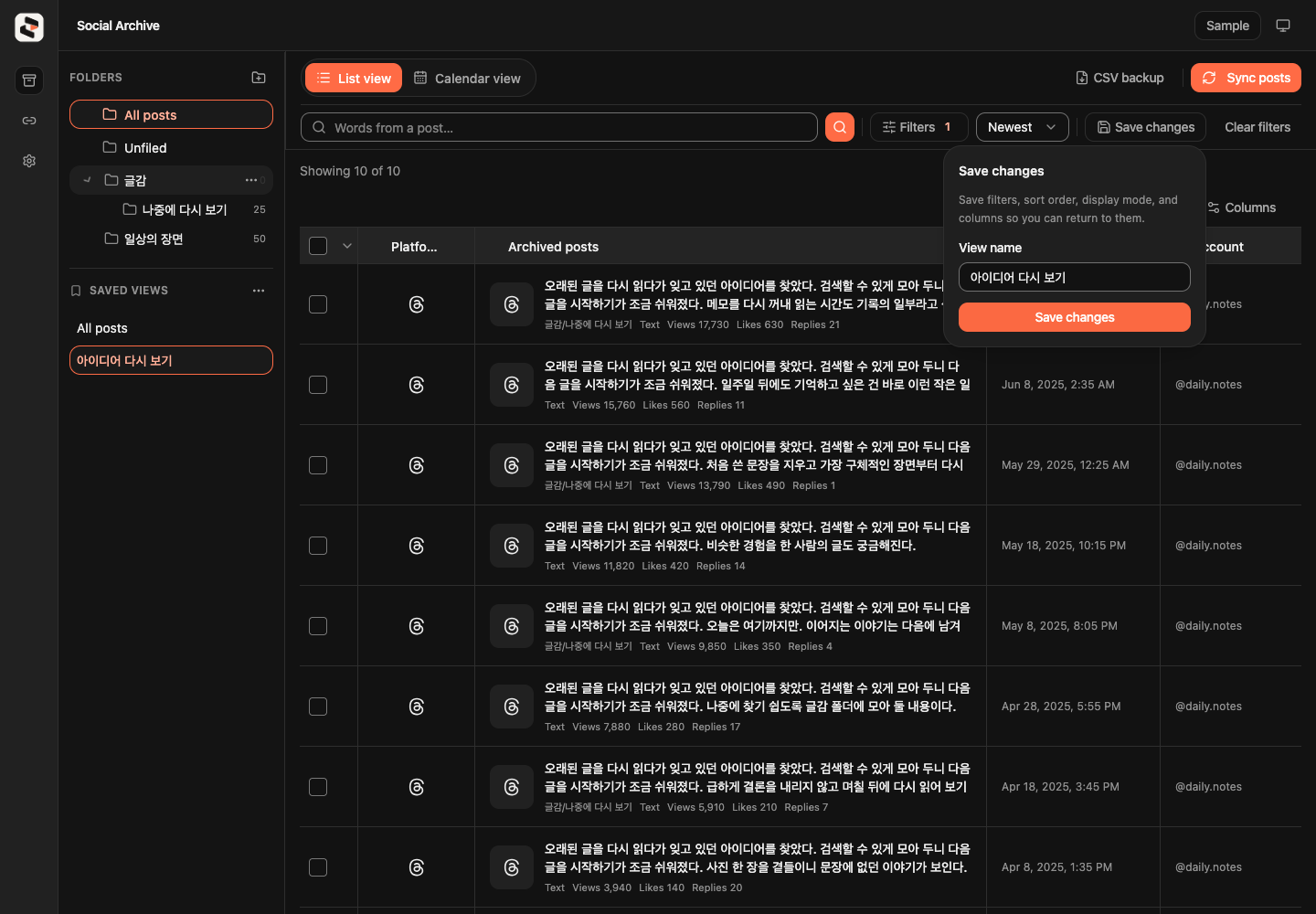Switch to List view

(354, 78)
